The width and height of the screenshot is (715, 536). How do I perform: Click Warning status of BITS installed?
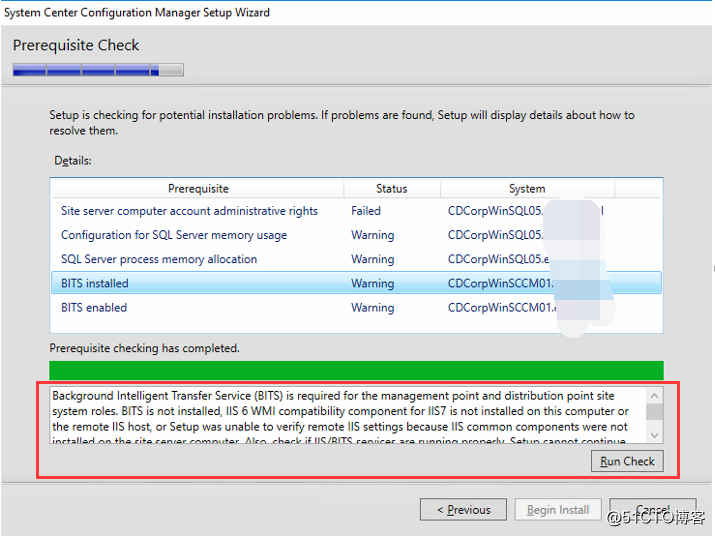pyautogui.click(x=373, y=283)
